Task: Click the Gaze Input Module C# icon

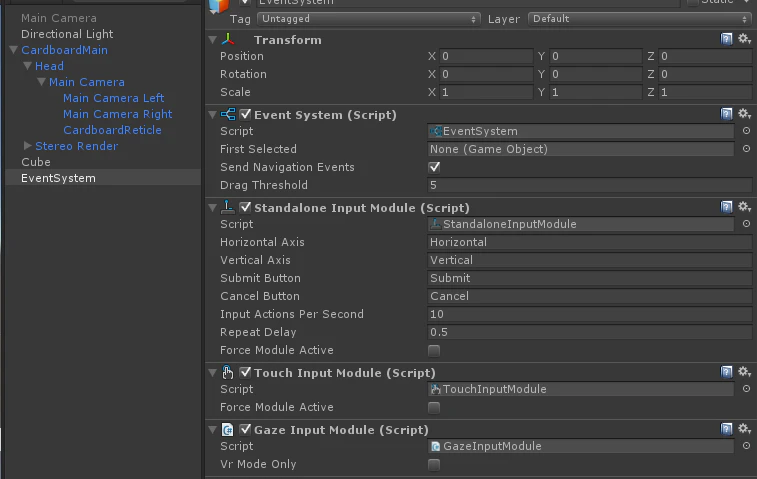Action: (227, 429)
